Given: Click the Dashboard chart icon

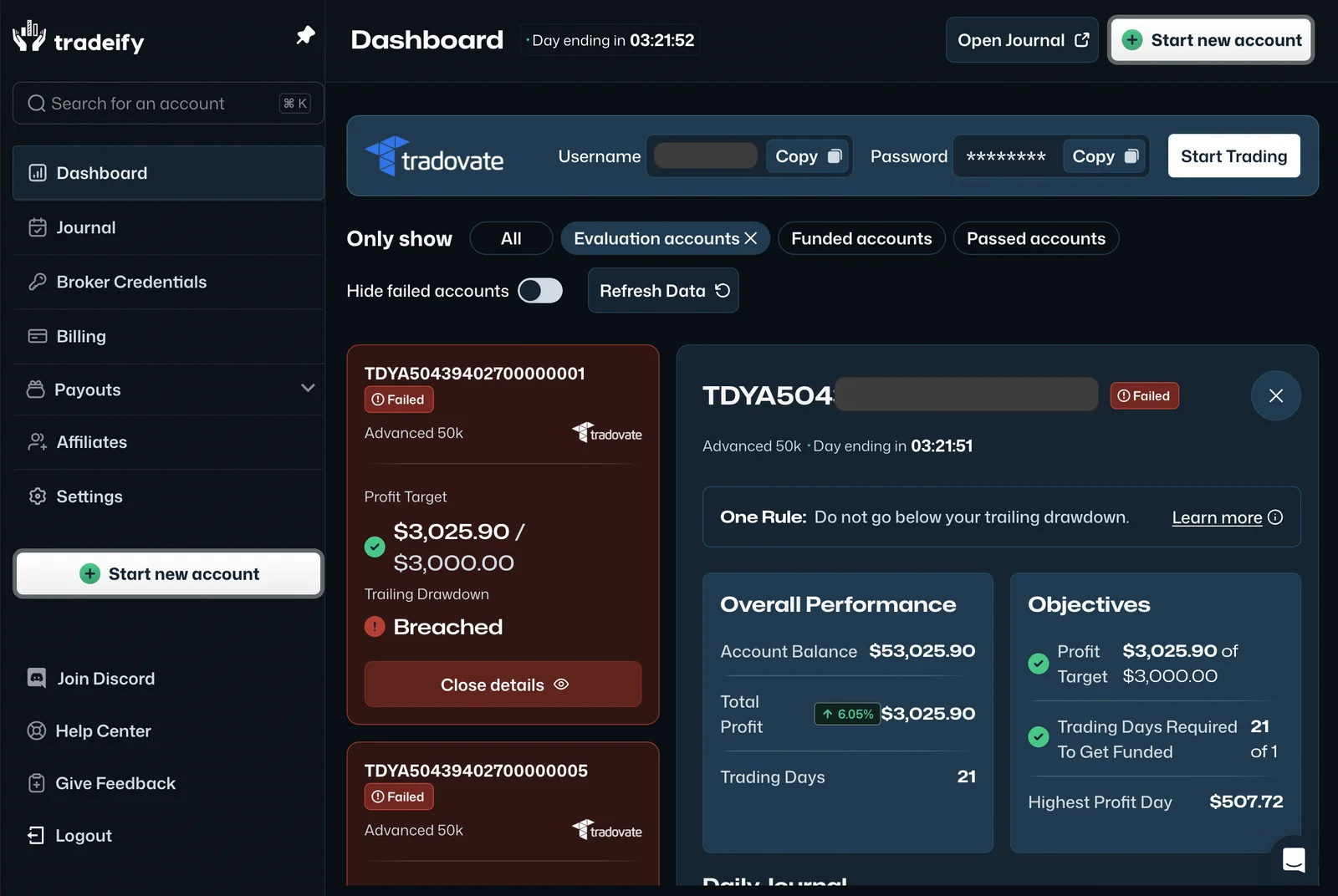Looking at the screenshot, I should (x=38, y=173).
